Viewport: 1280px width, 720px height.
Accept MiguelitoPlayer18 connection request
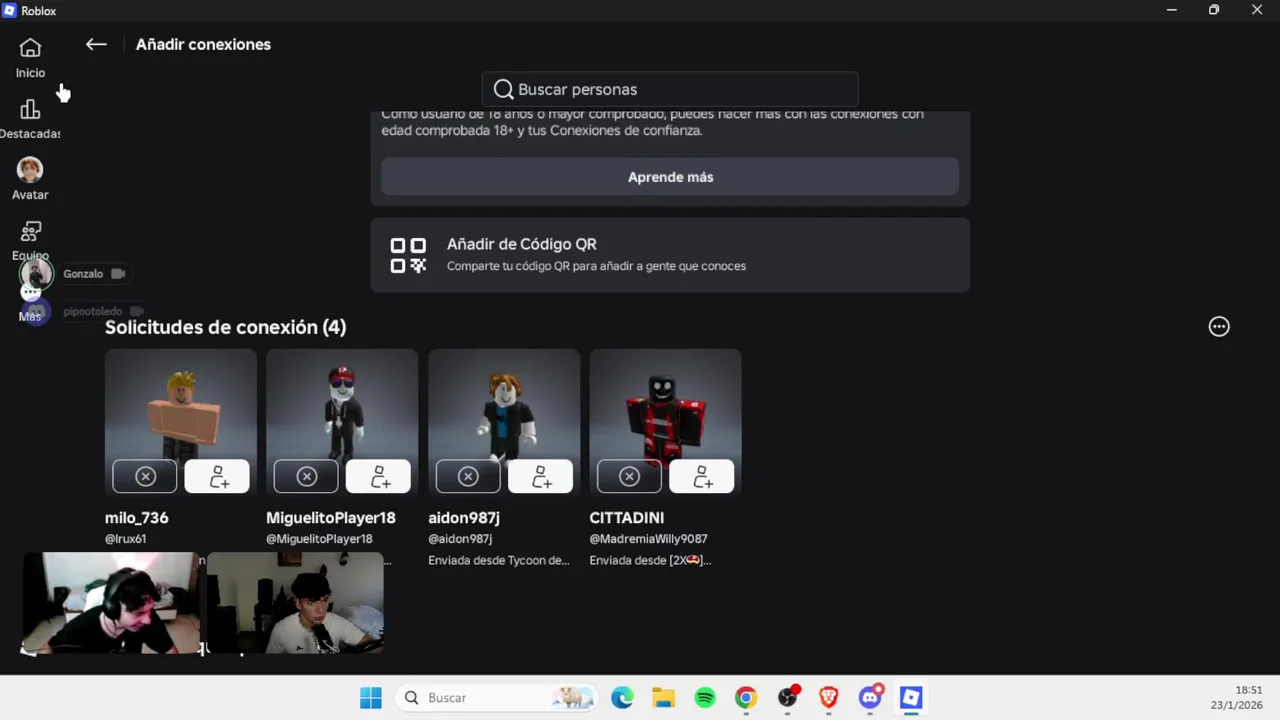tap(378, 477)
